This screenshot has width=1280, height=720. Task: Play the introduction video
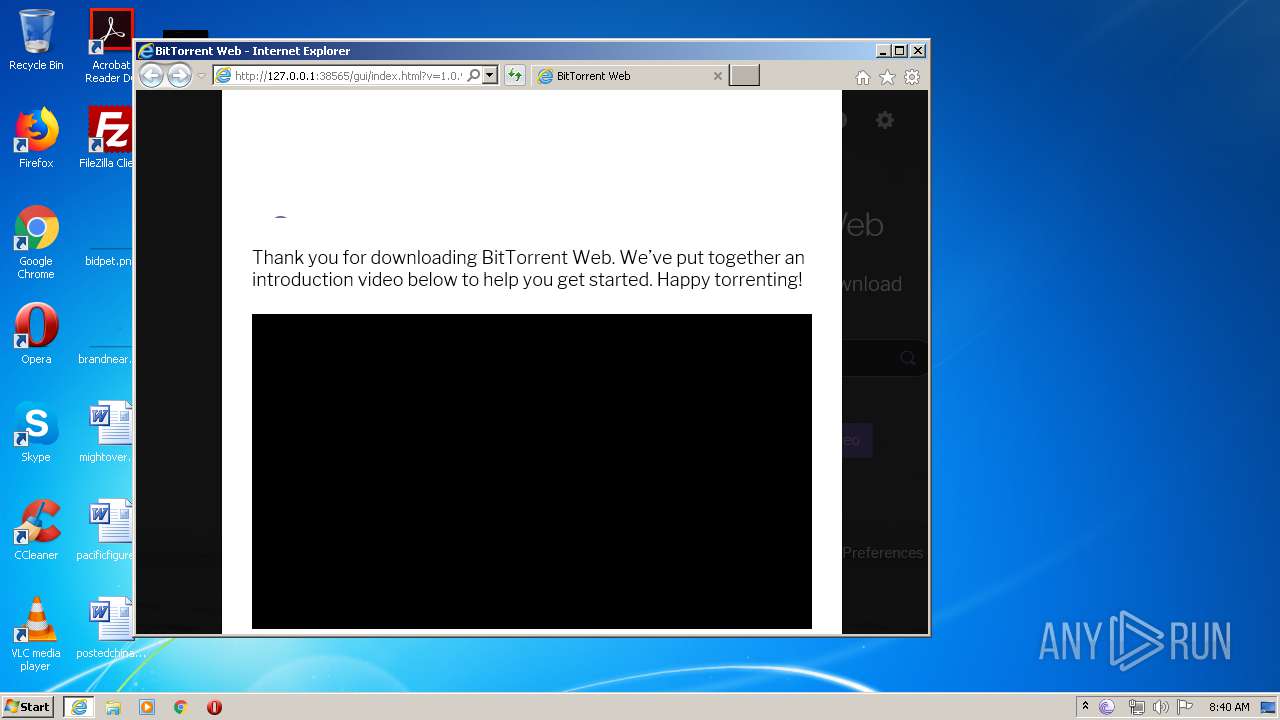tap(532, 471)
